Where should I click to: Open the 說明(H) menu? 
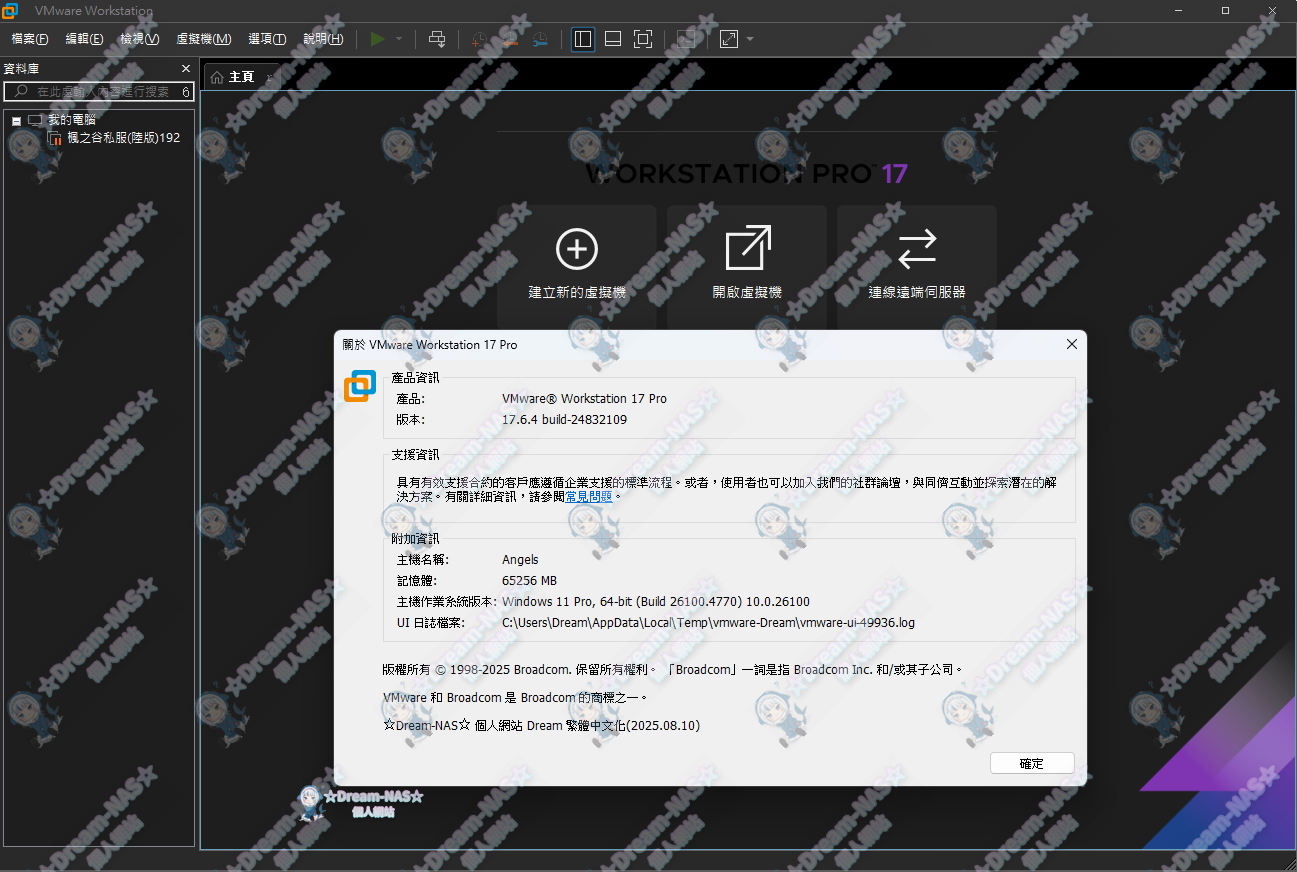point(323,39)
